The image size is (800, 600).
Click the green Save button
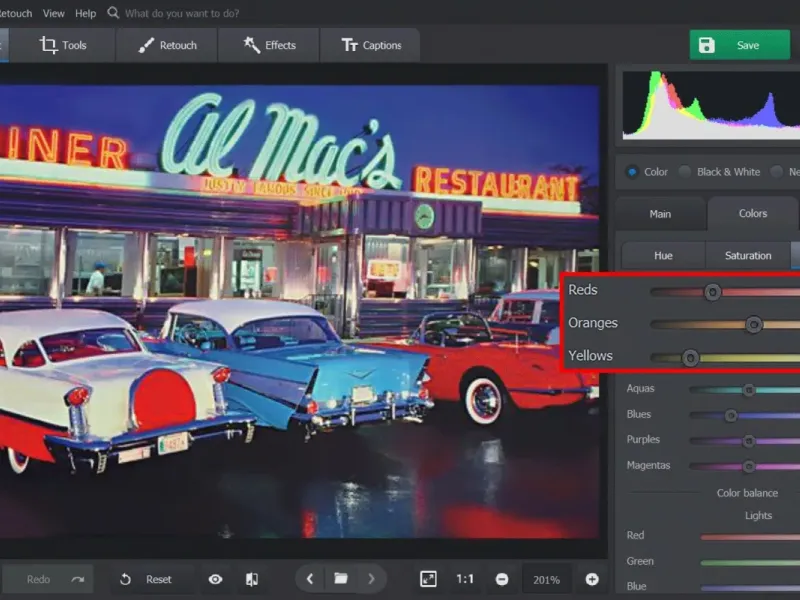(x=739, y=45)
